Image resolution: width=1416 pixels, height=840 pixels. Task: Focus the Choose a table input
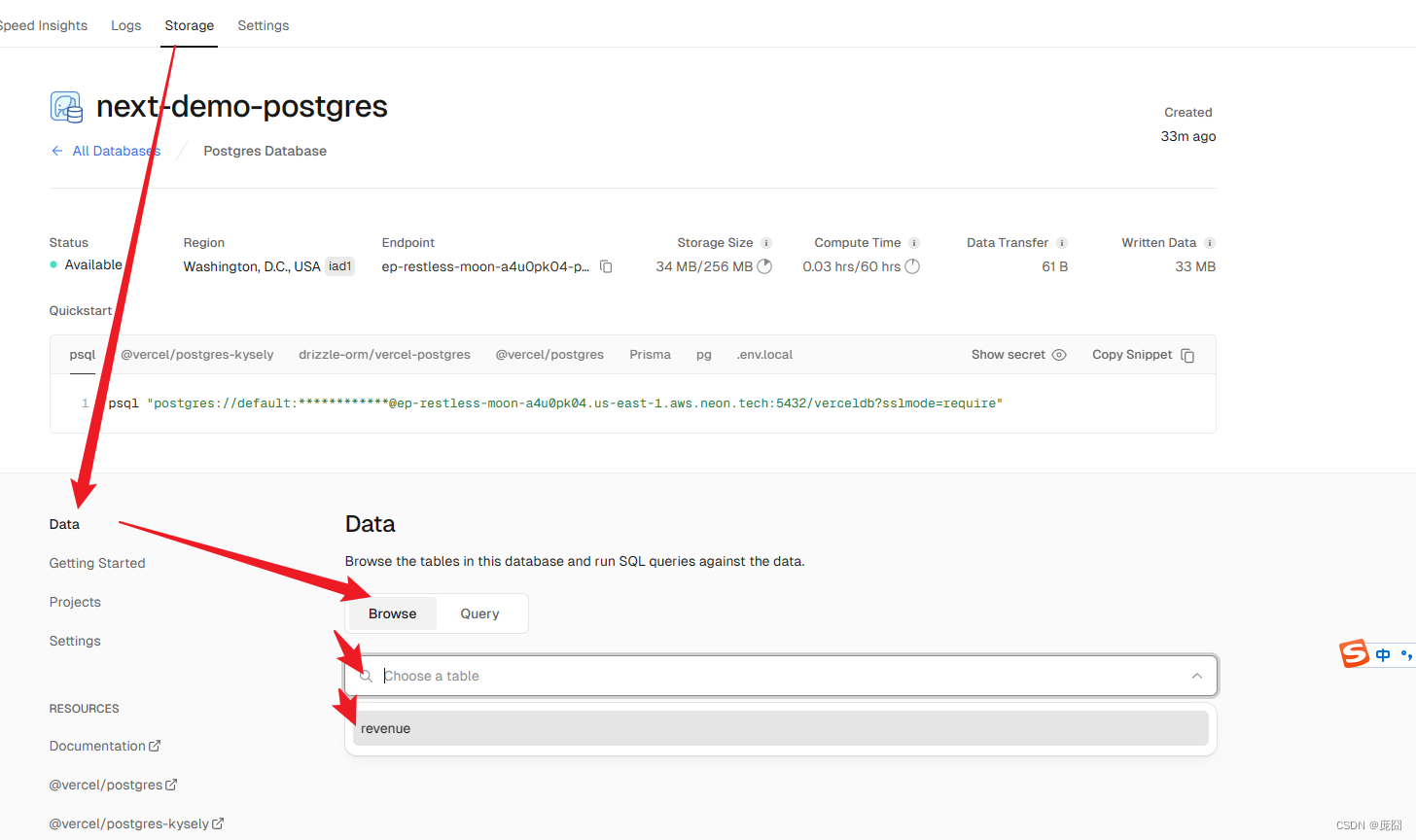pyautogui.click(x=781, y=676)
